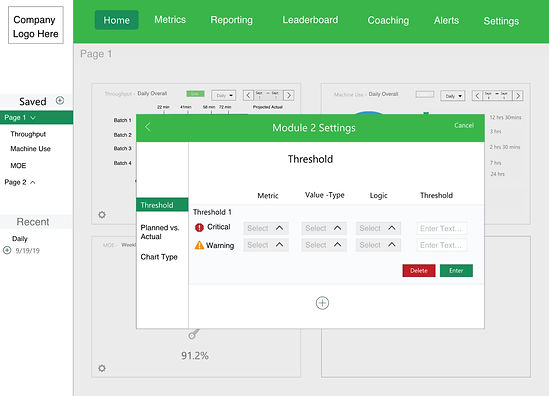The width and height of the screenshot is (549, 396).
Task: Select Threshold in the settings side menu
Action: (x=162, y=205)
